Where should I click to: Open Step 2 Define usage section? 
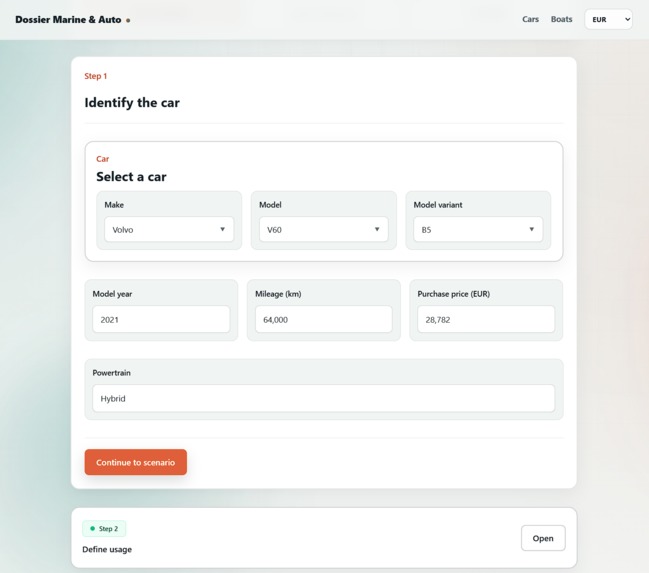[x=543, y=538]
